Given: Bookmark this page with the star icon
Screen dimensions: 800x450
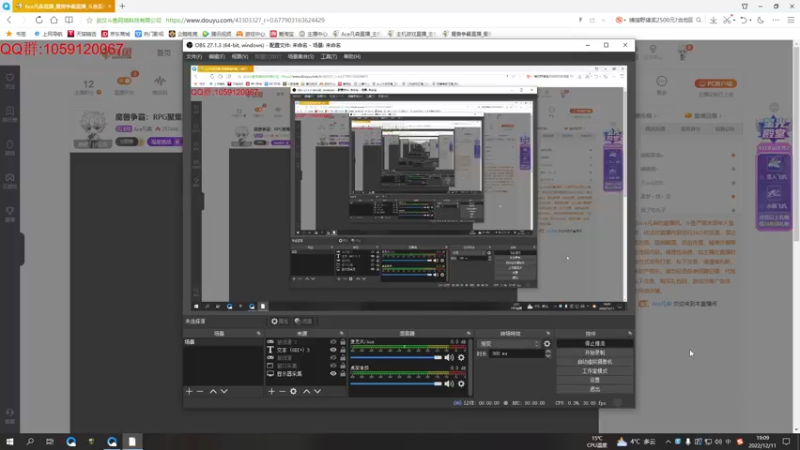Looking at the screenshot, I should click(x=89, y=20).
